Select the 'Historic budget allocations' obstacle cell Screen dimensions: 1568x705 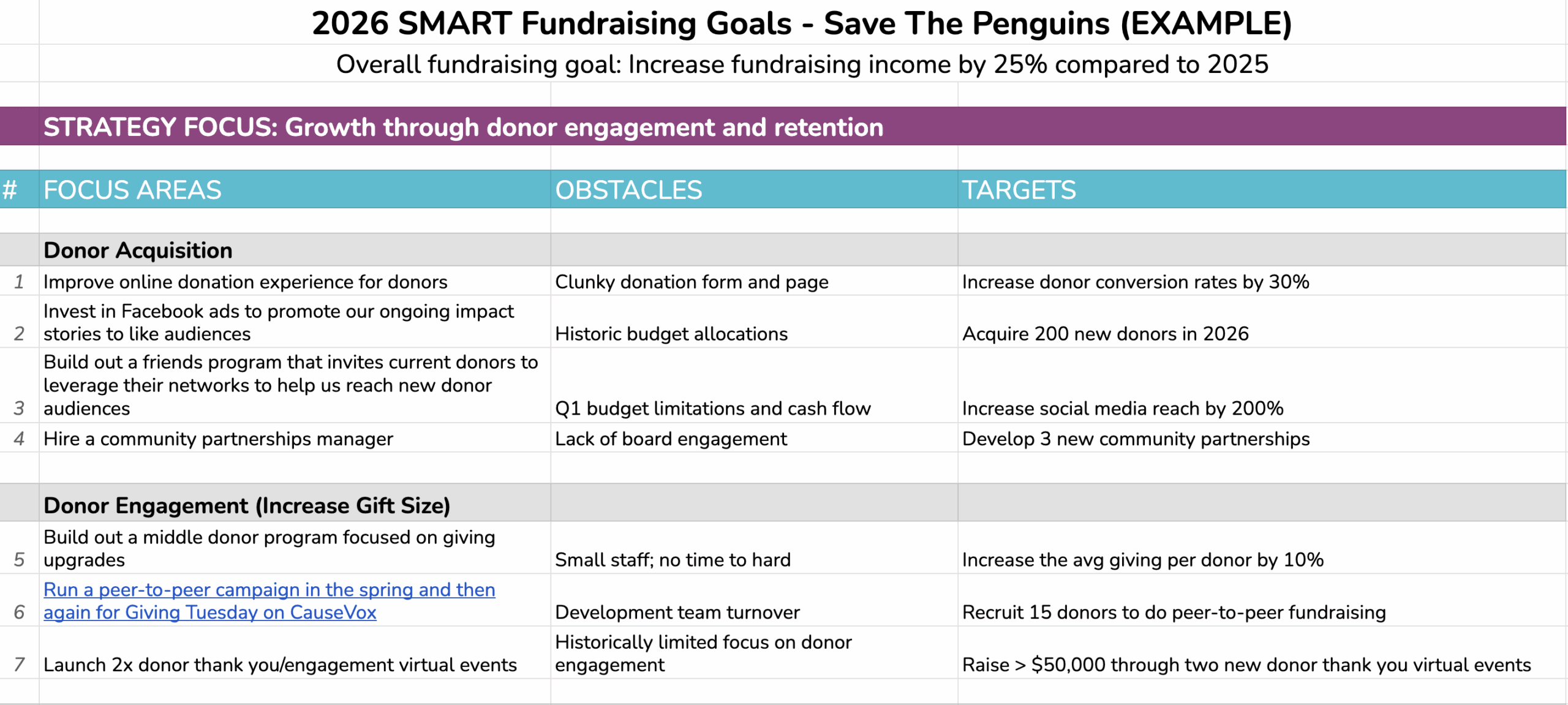click(671, 333)
